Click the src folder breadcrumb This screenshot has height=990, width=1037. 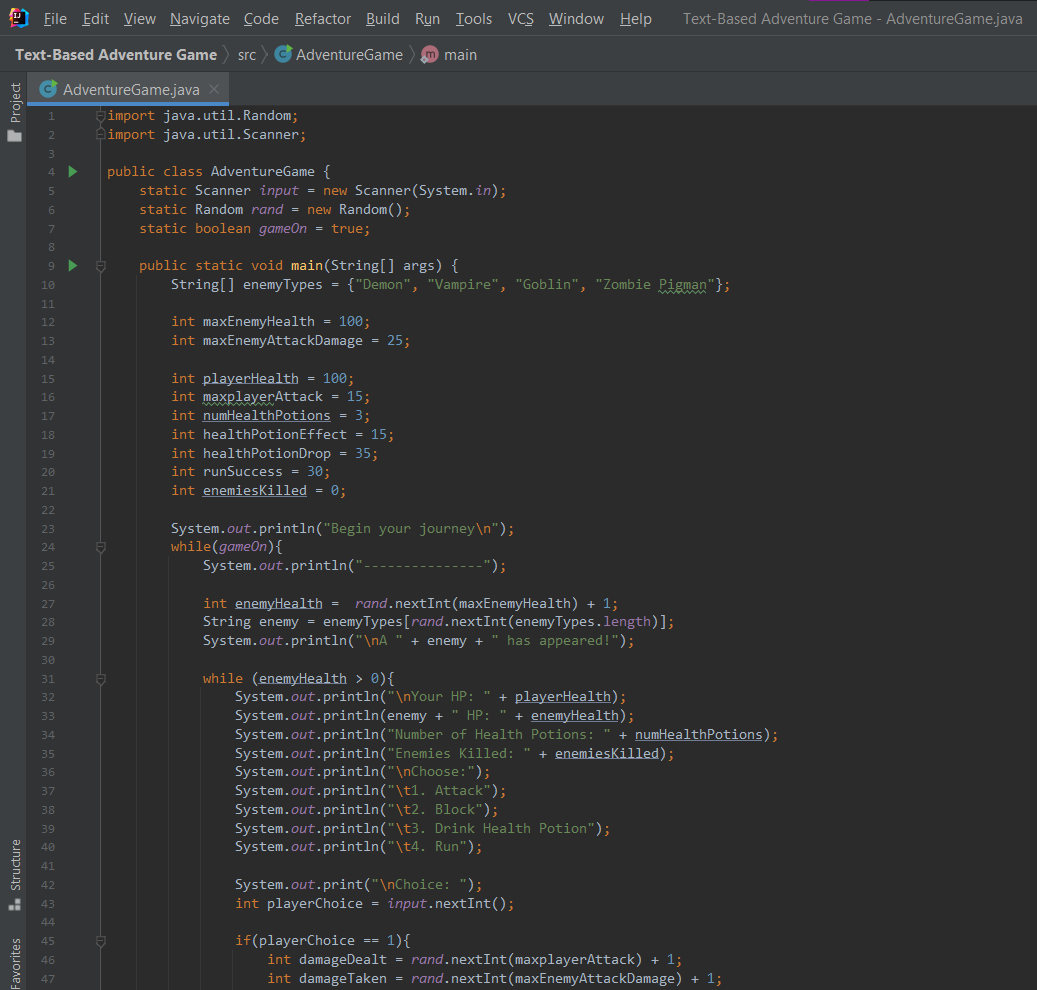[246, 55]
